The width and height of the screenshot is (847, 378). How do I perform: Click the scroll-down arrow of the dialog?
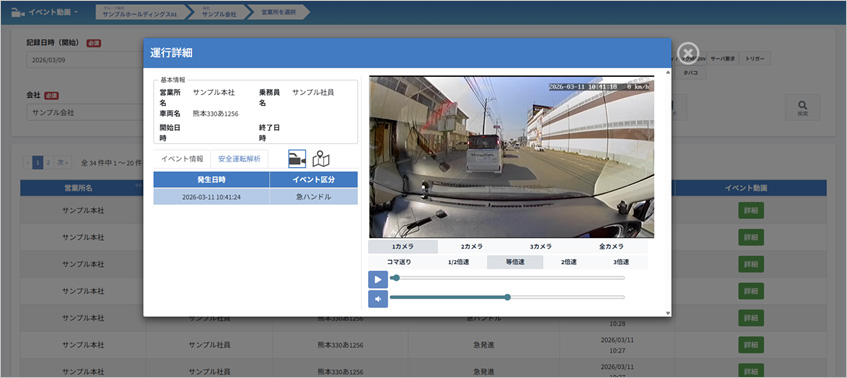(x=668, y=313)
